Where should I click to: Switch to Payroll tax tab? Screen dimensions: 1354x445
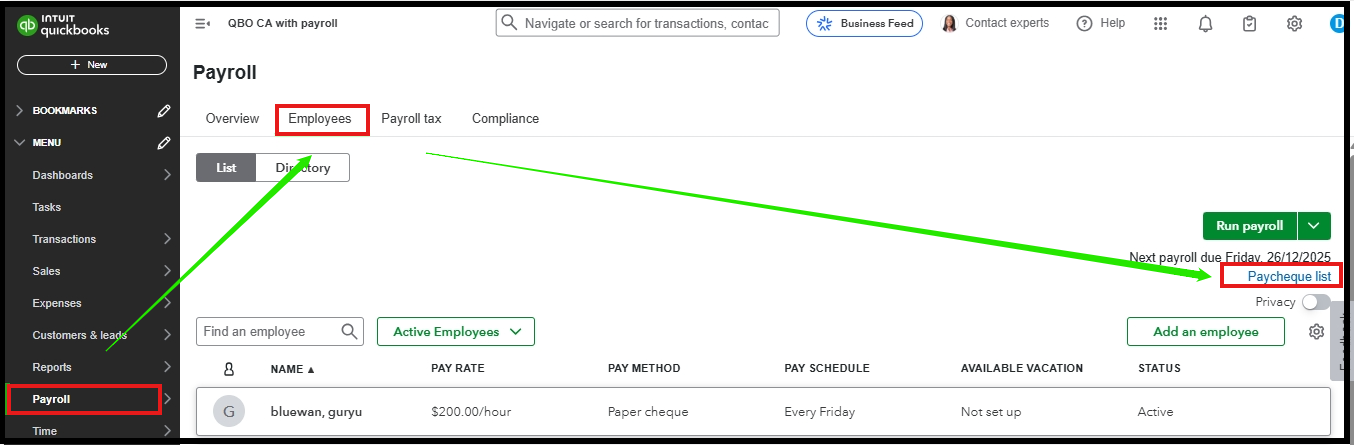coord(411,118)
